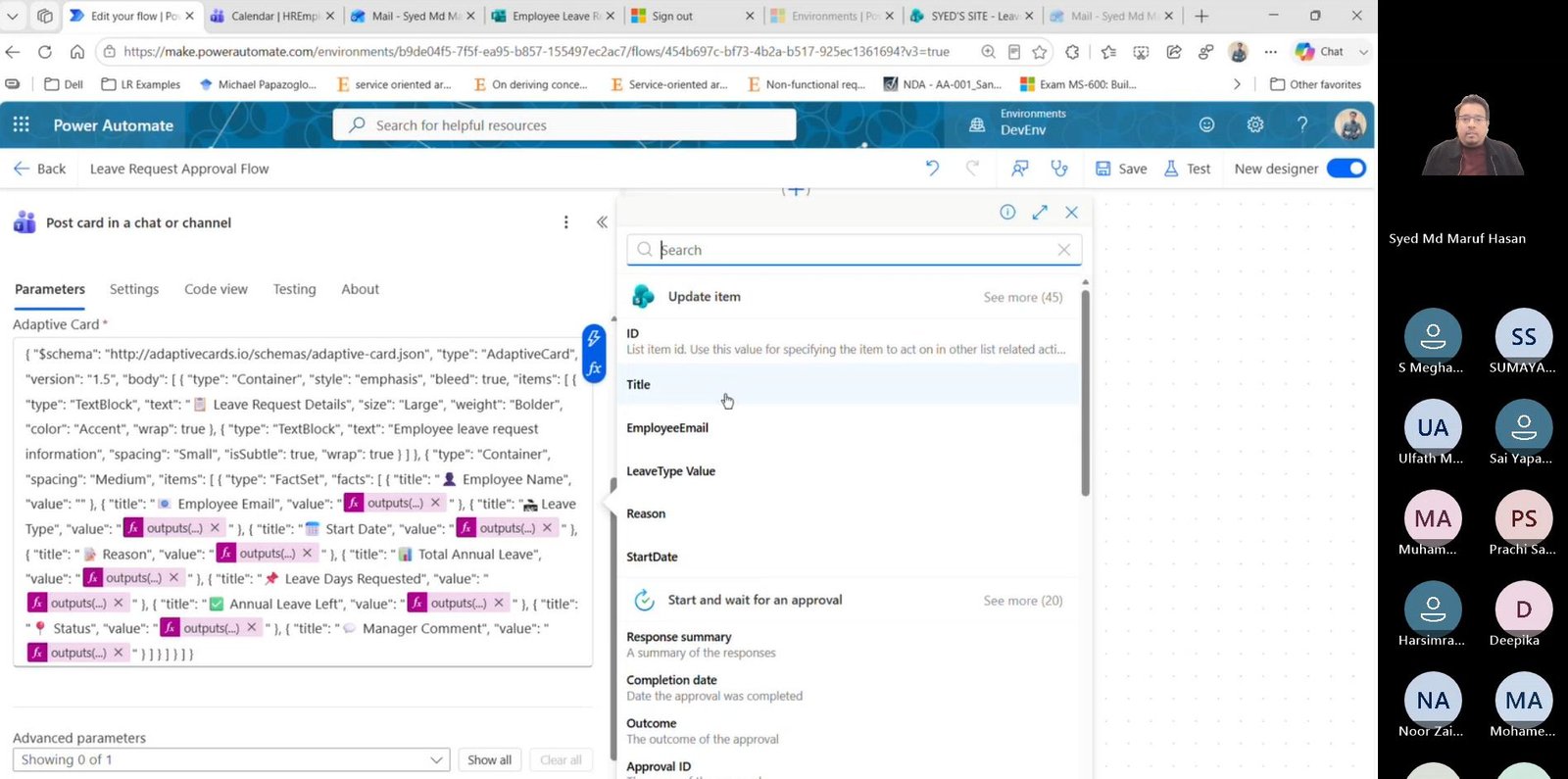Click the fx expression icon beside Adaptive Card
Viewport: 1568px width, 779px height.
pyautogui.click(x=594, y=368)
